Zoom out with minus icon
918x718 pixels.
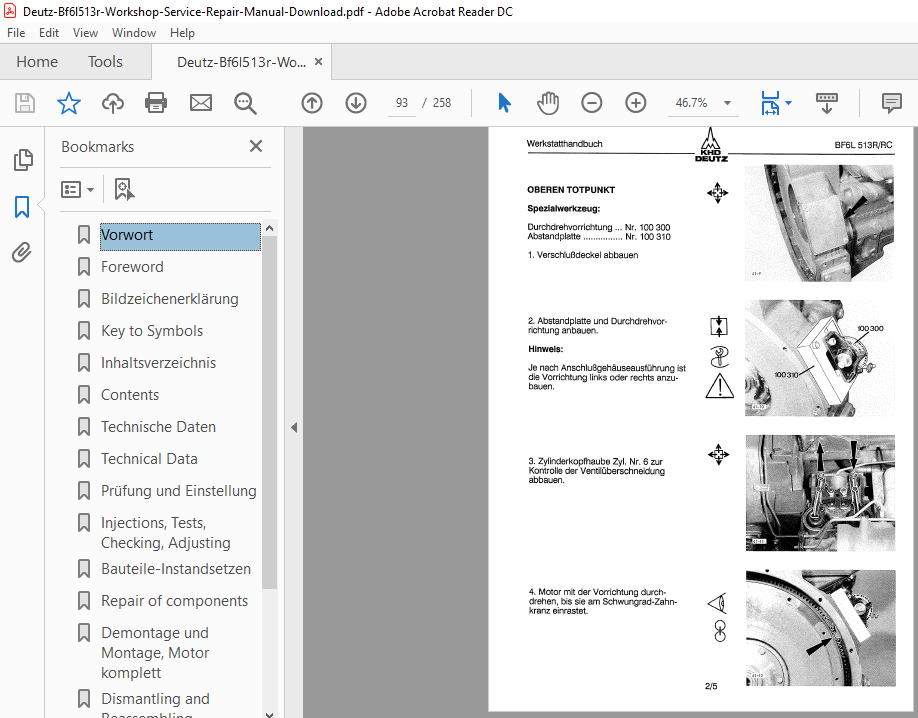[592, 103]
